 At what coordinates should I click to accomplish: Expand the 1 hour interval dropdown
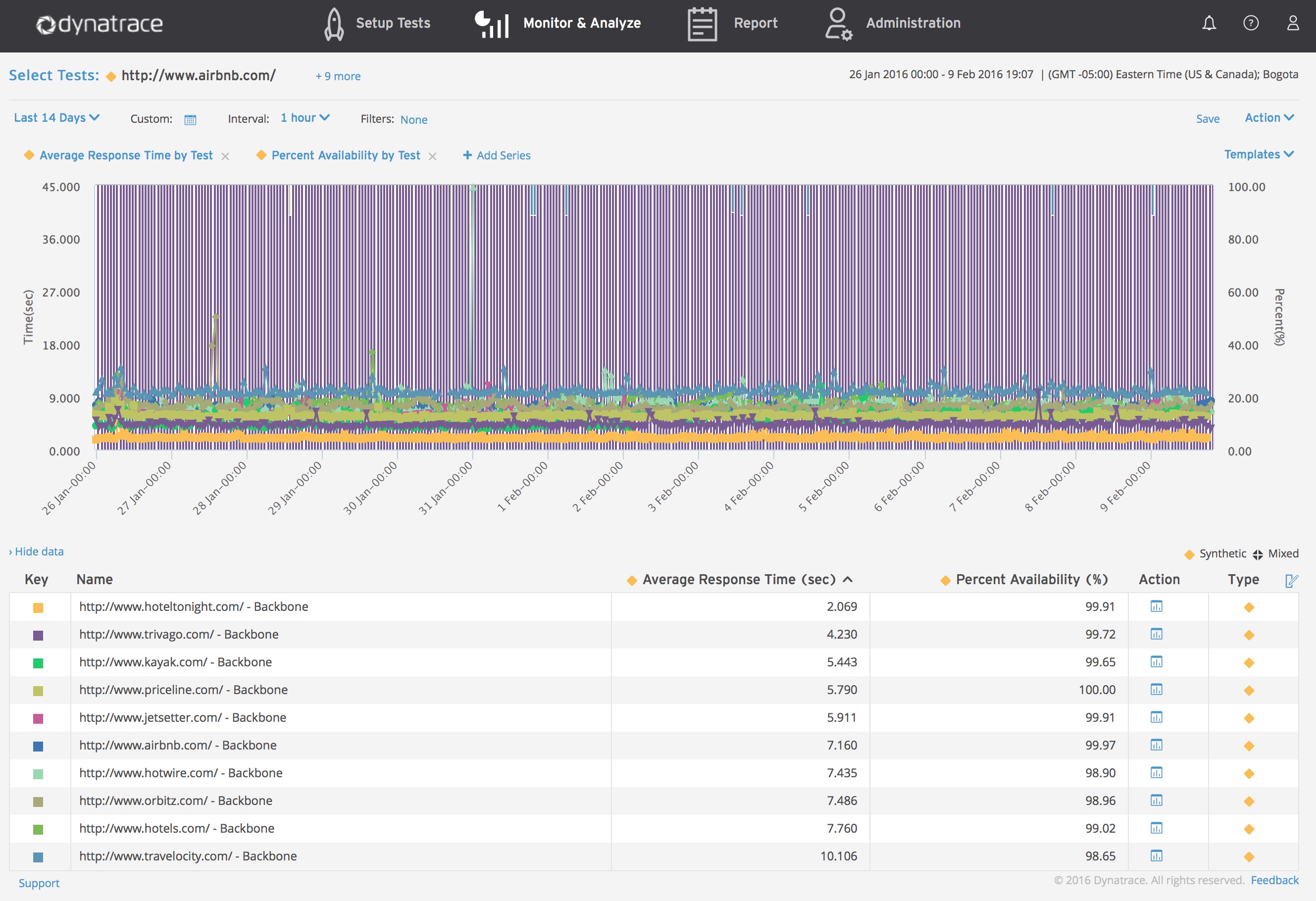(x=305, y=118)
